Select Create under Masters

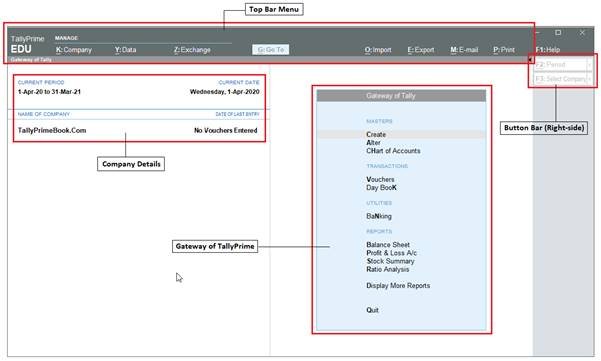click(376, 135)
